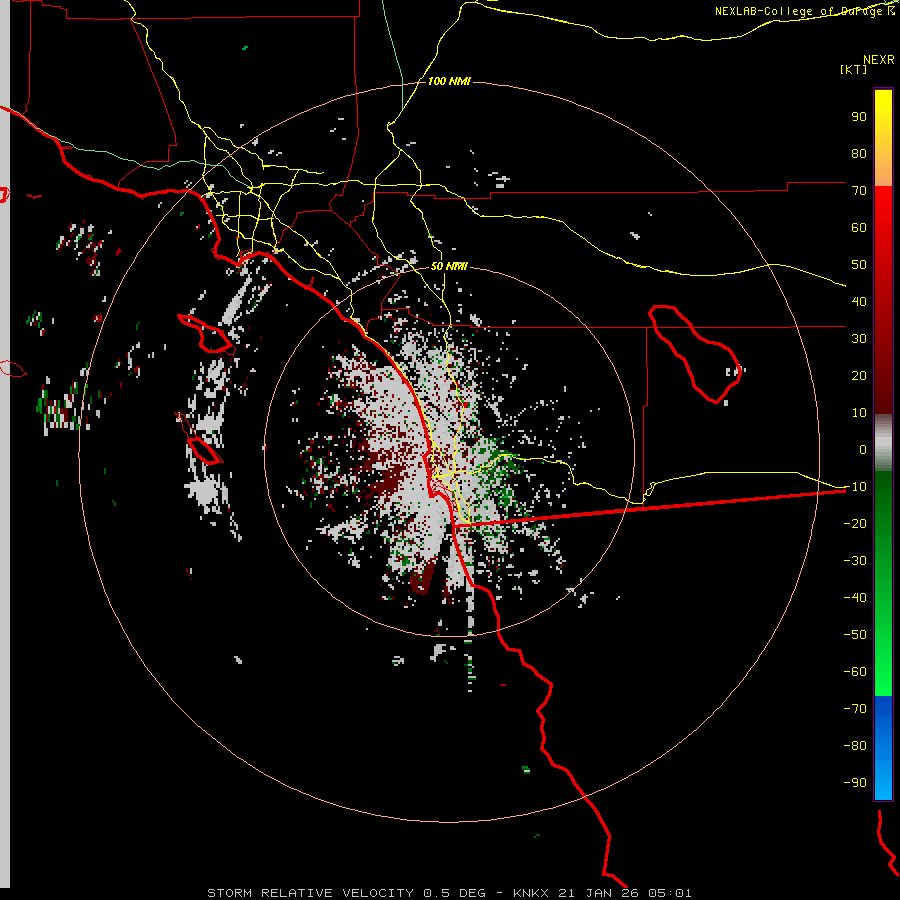Pick the bright green -60 kt band
This screenshot has height=900, width=900.
[883, 672]
